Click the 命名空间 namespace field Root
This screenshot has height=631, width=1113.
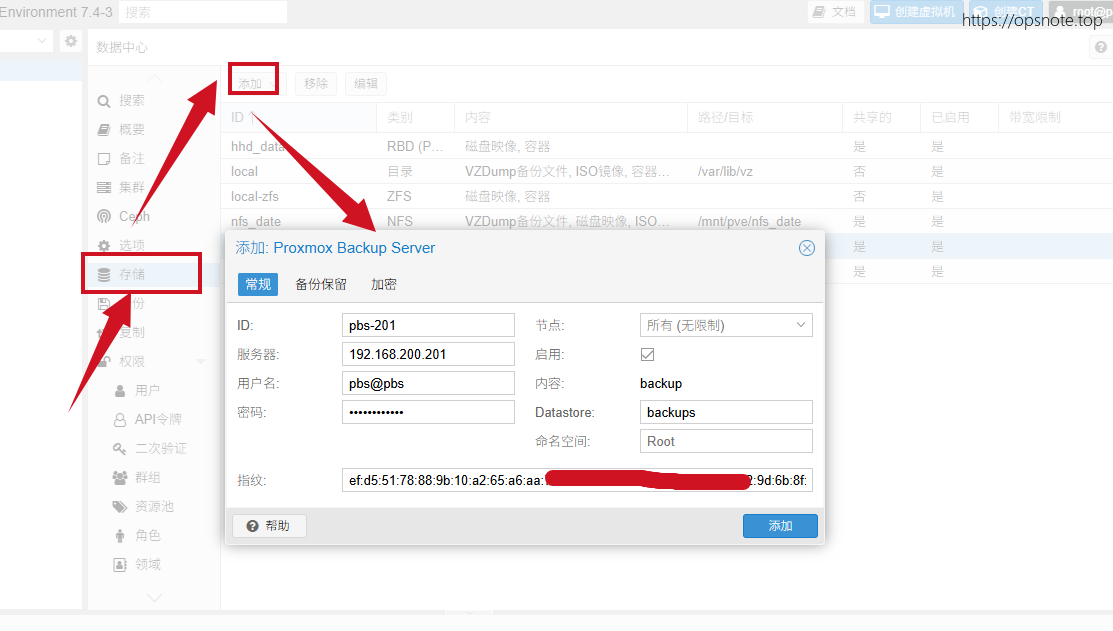726,441
